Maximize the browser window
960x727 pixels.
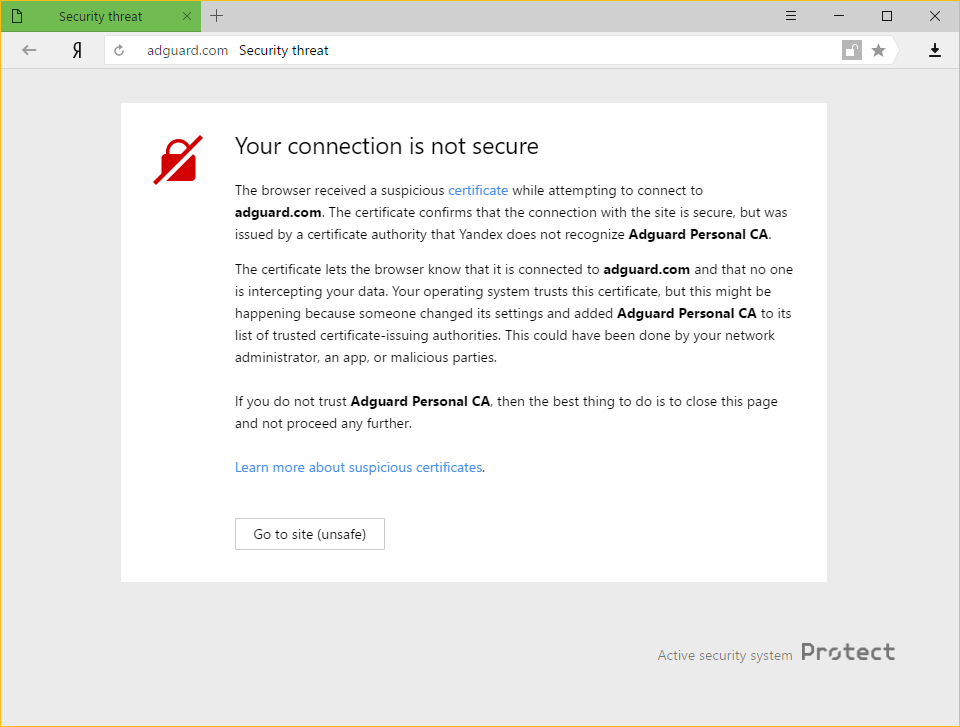coord(887,16)
